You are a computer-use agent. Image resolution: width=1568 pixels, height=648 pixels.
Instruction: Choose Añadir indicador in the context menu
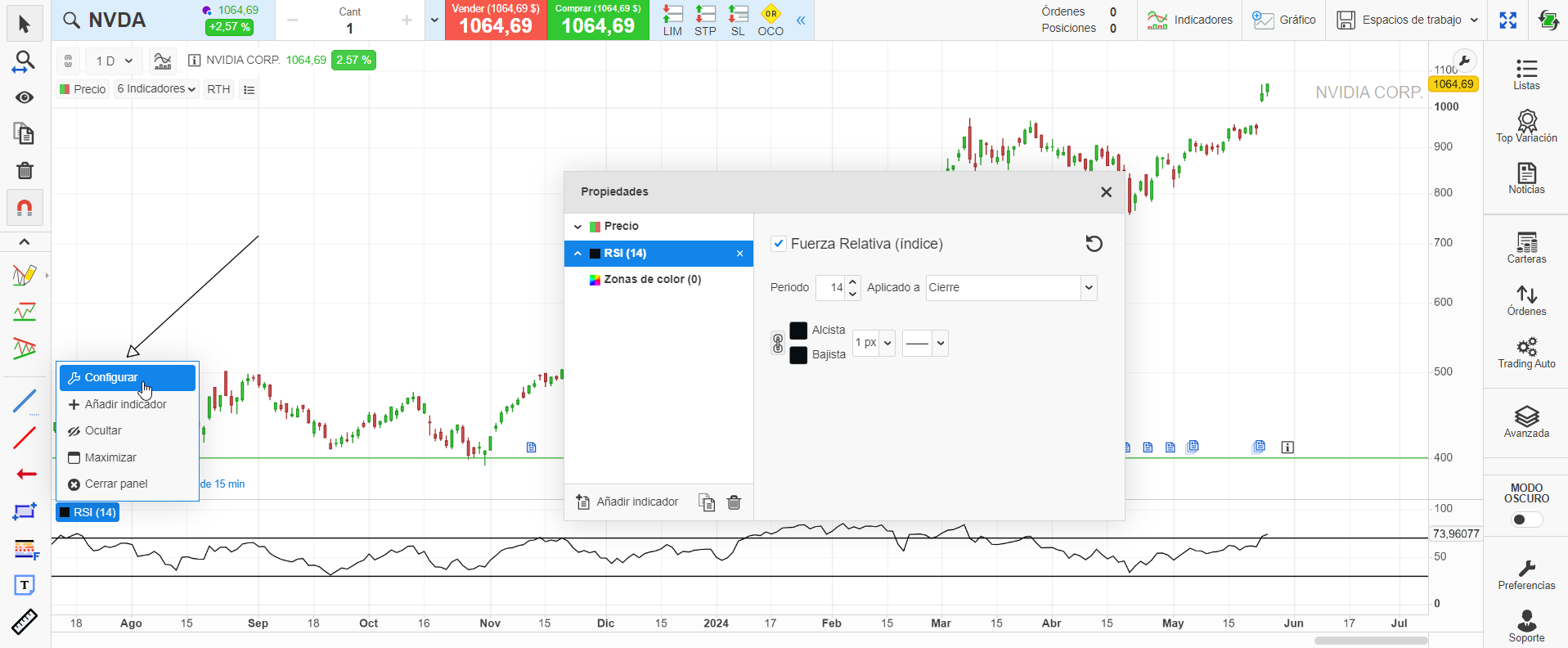128,404
